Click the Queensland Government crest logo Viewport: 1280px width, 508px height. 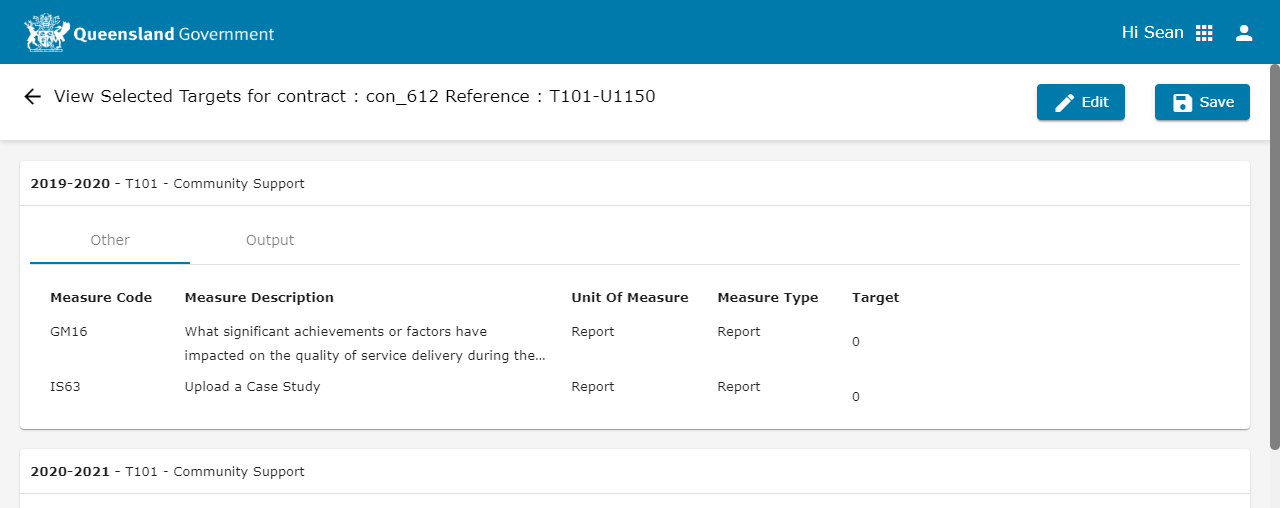pos(47,33)
